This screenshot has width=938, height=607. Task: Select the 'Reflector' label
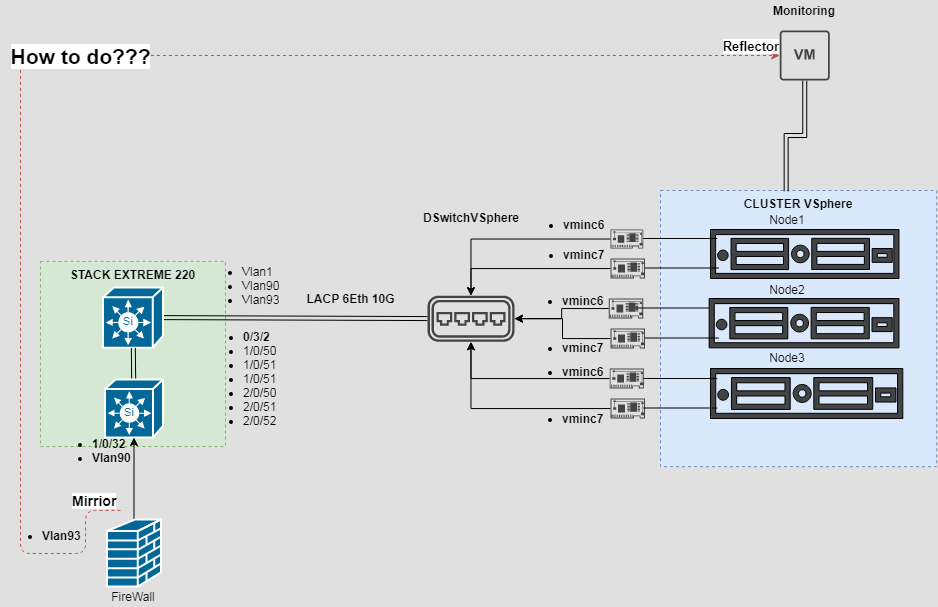[750, 47]
